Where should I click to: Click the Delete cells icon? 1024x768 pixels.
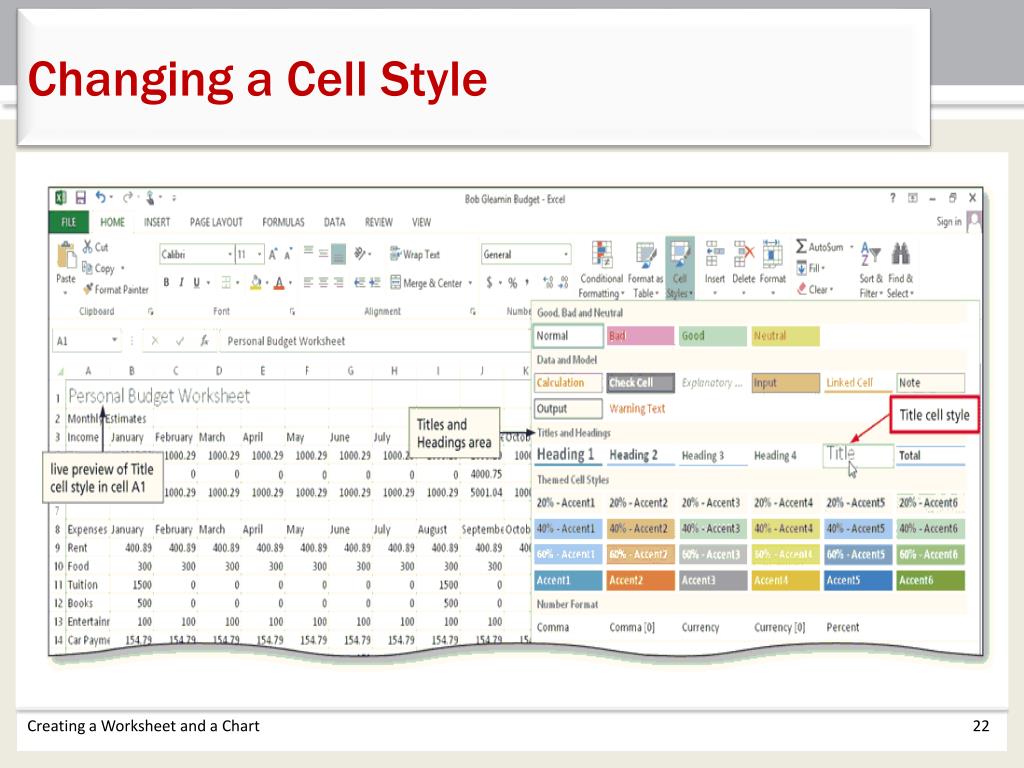coord(743,253)
